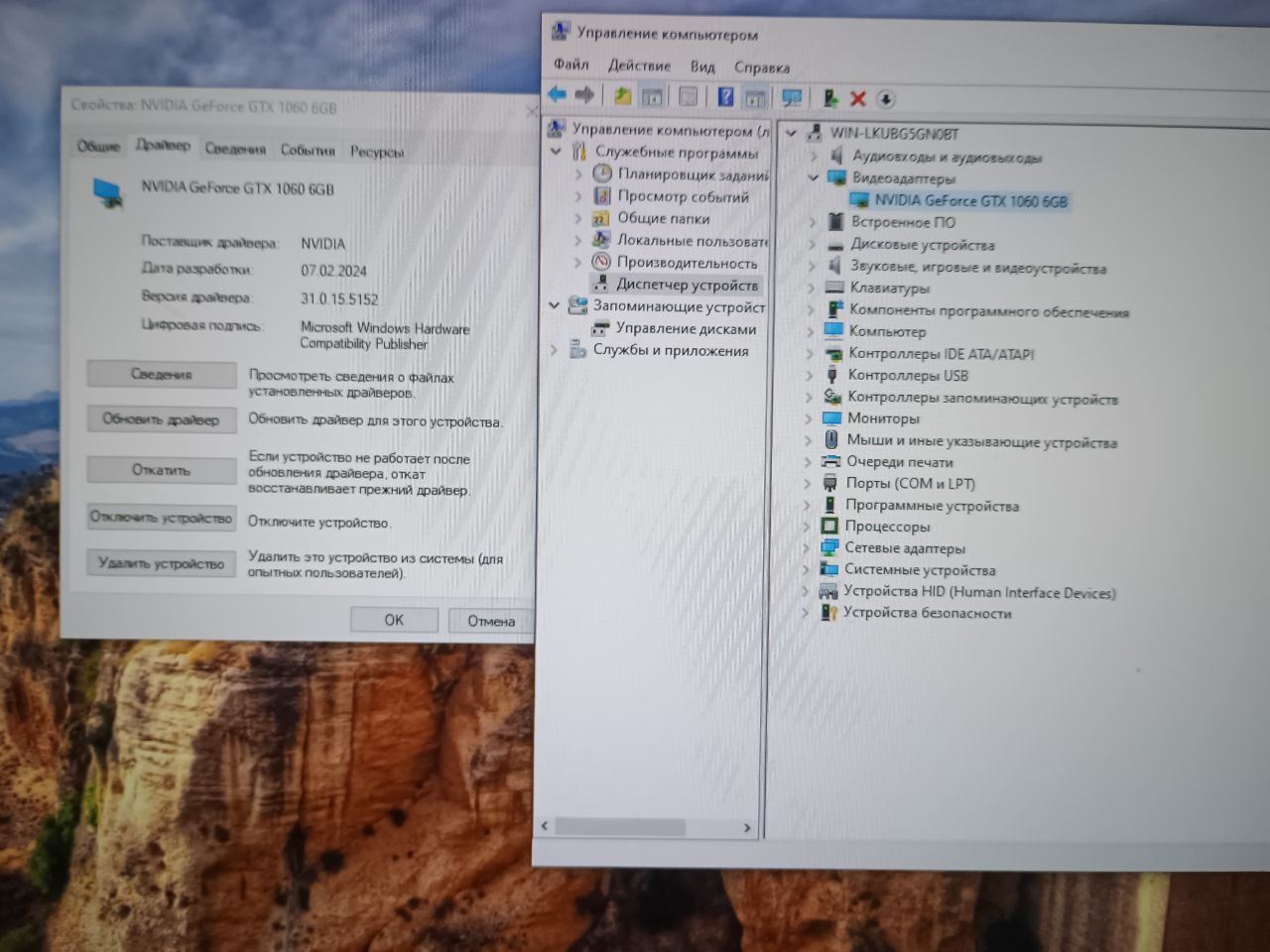Click the Компьютер category icon

[833, 331]
